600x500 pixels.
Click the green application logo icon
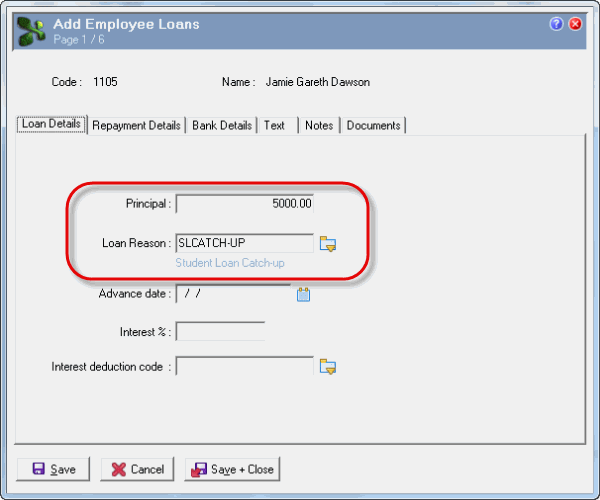32,32
